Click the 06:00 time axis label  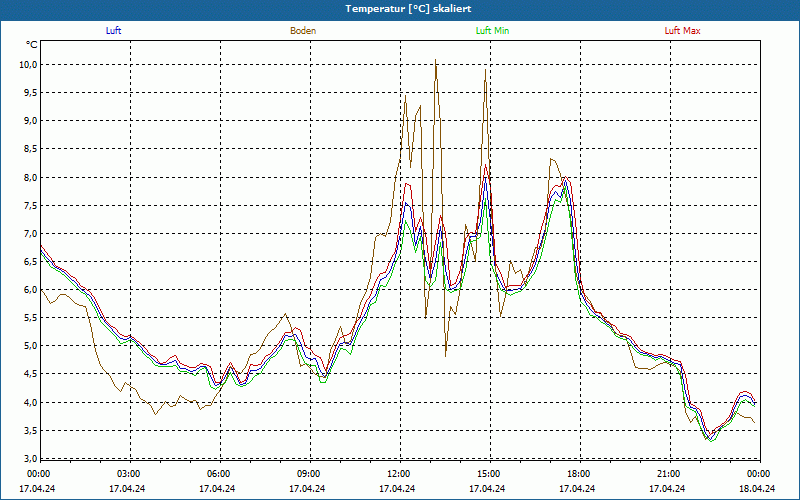click(217, 474)
